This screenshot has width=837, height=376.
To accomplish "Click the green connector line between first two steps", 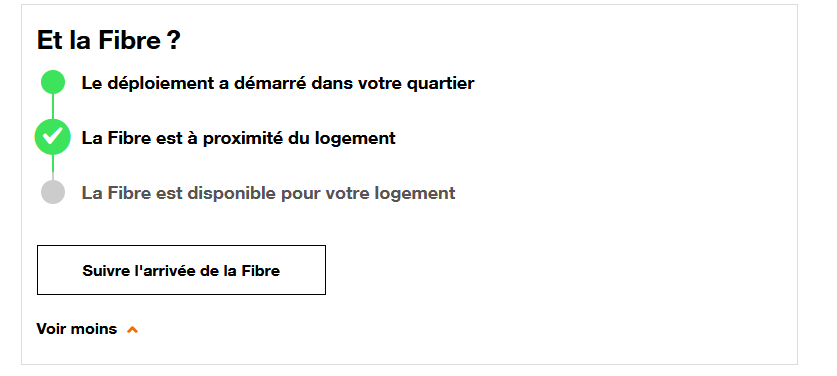I will pos(53,107).
